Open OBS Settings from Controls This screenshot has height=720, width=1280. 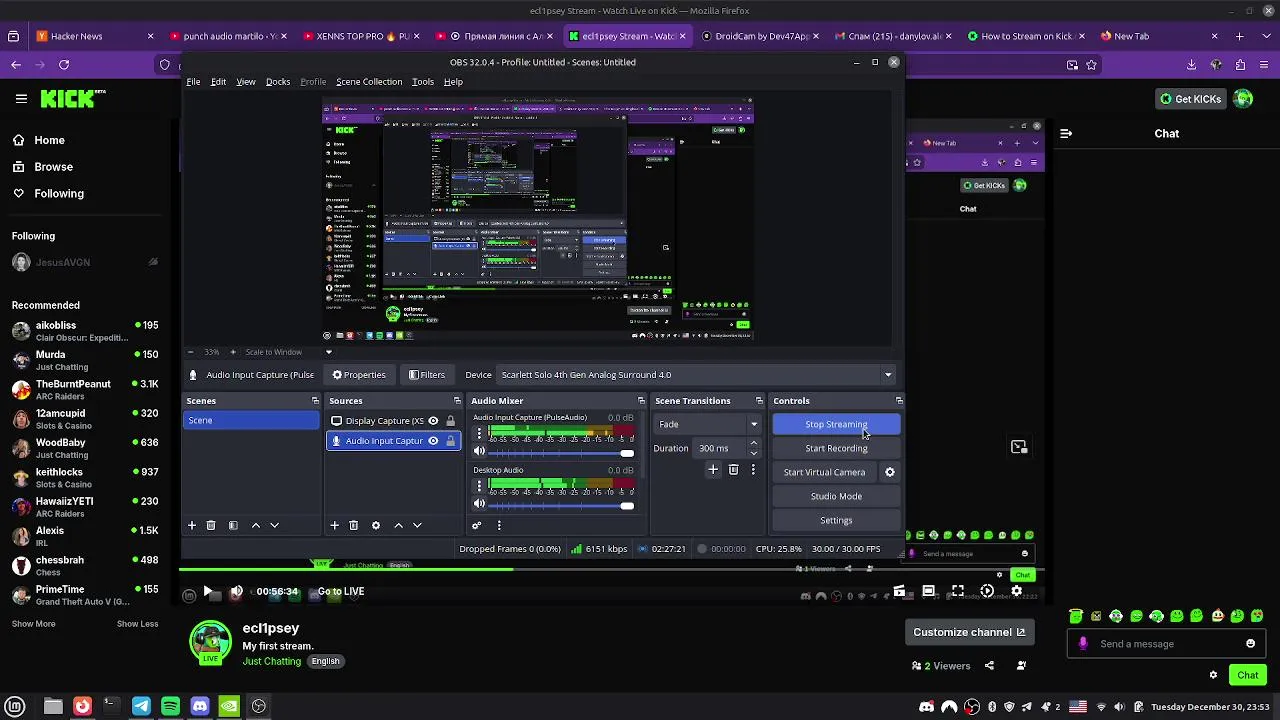click(836, 520)
